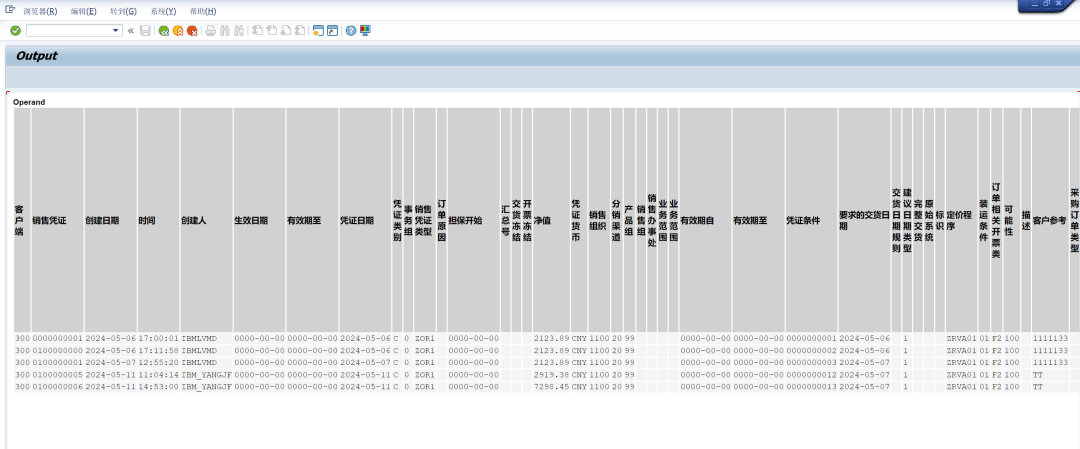Click the net value 7298.45
Image resolution: width=1080 pixels, height=449 pixels.
pos(551,387)
